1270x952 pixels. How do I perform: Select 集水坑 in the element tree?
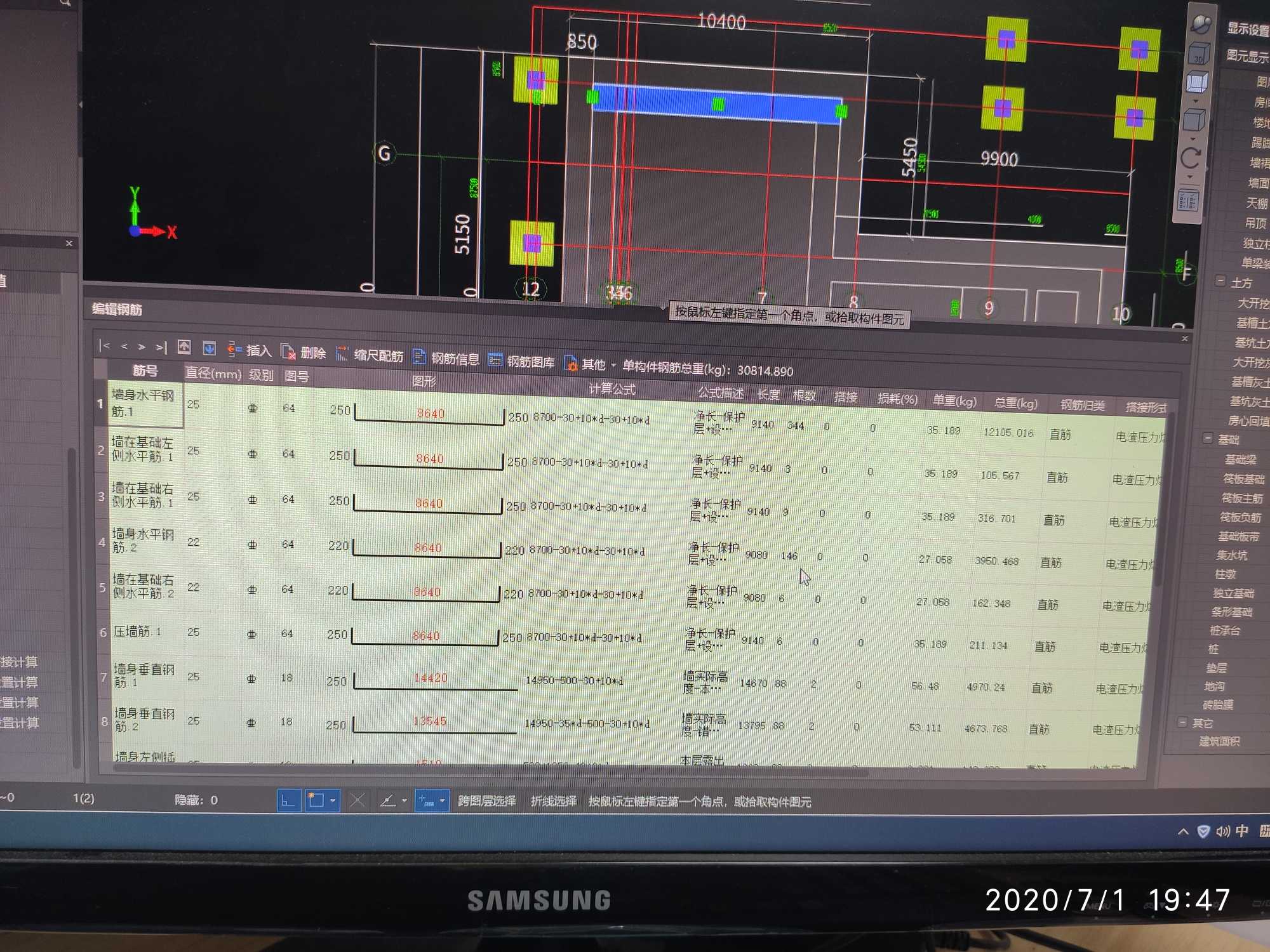click(1232, 555)
